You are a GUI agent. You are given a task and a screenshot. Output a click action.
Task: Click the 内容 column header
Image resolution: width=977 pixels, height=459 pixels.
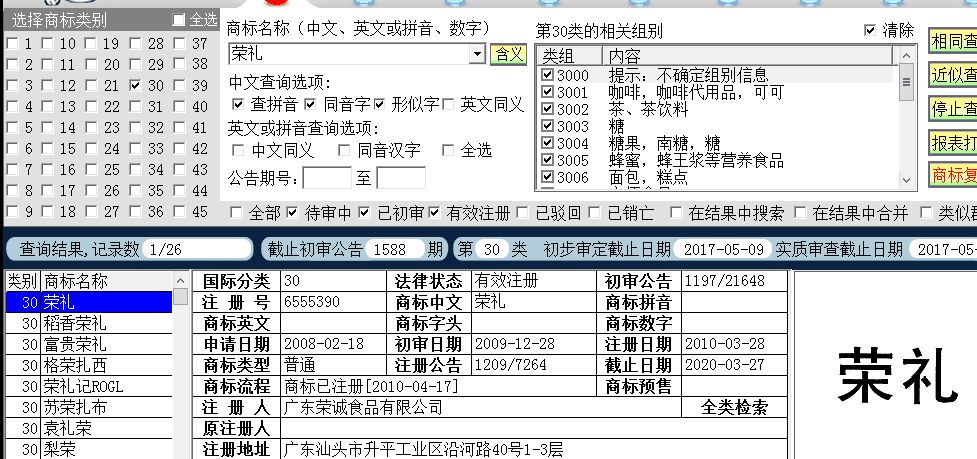[x=749, y=56]
